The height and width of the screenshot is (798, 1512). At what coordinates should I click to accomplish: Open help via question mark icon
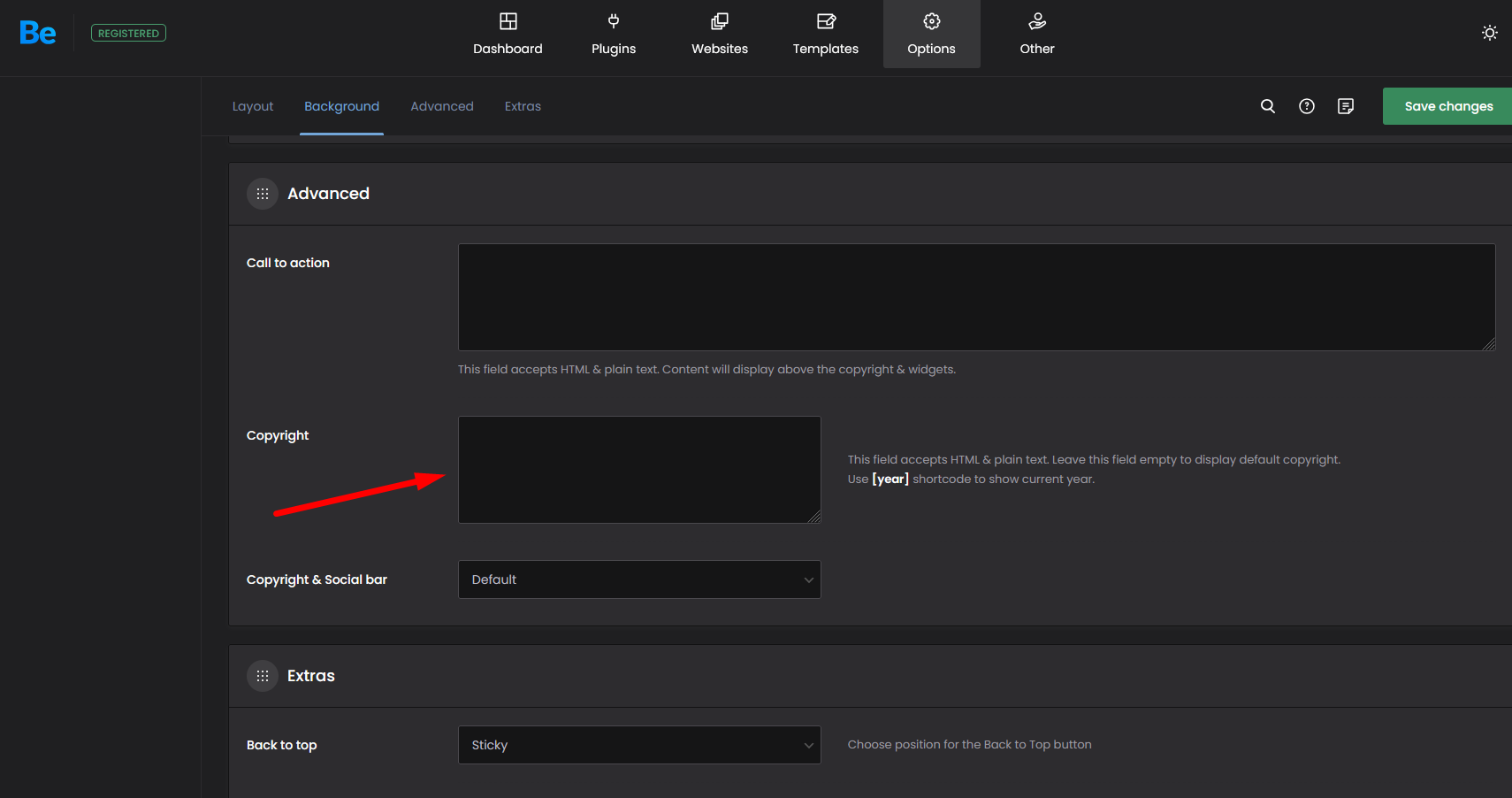1307,106
